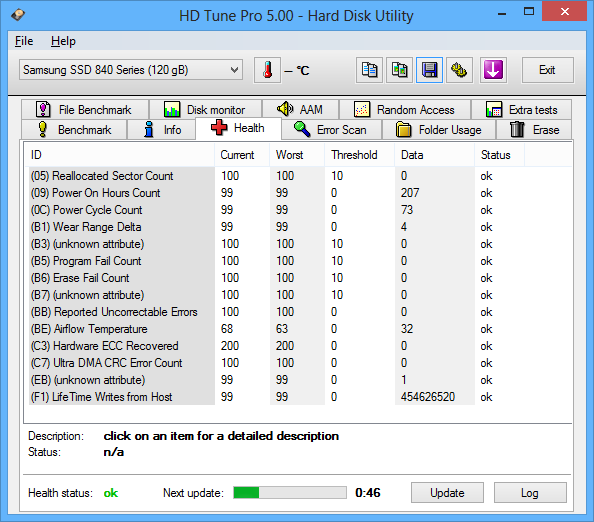
Task: Click the 0:46 countdown timer
Action: (x=367, y=492)
